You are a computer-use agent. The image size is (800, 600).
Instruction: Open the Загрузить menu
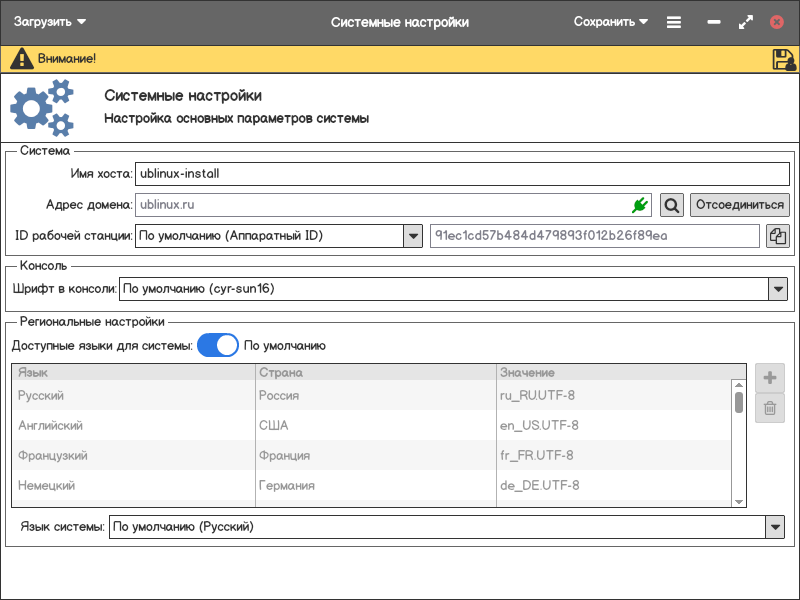pyautogui.click(x=49, y=22)
